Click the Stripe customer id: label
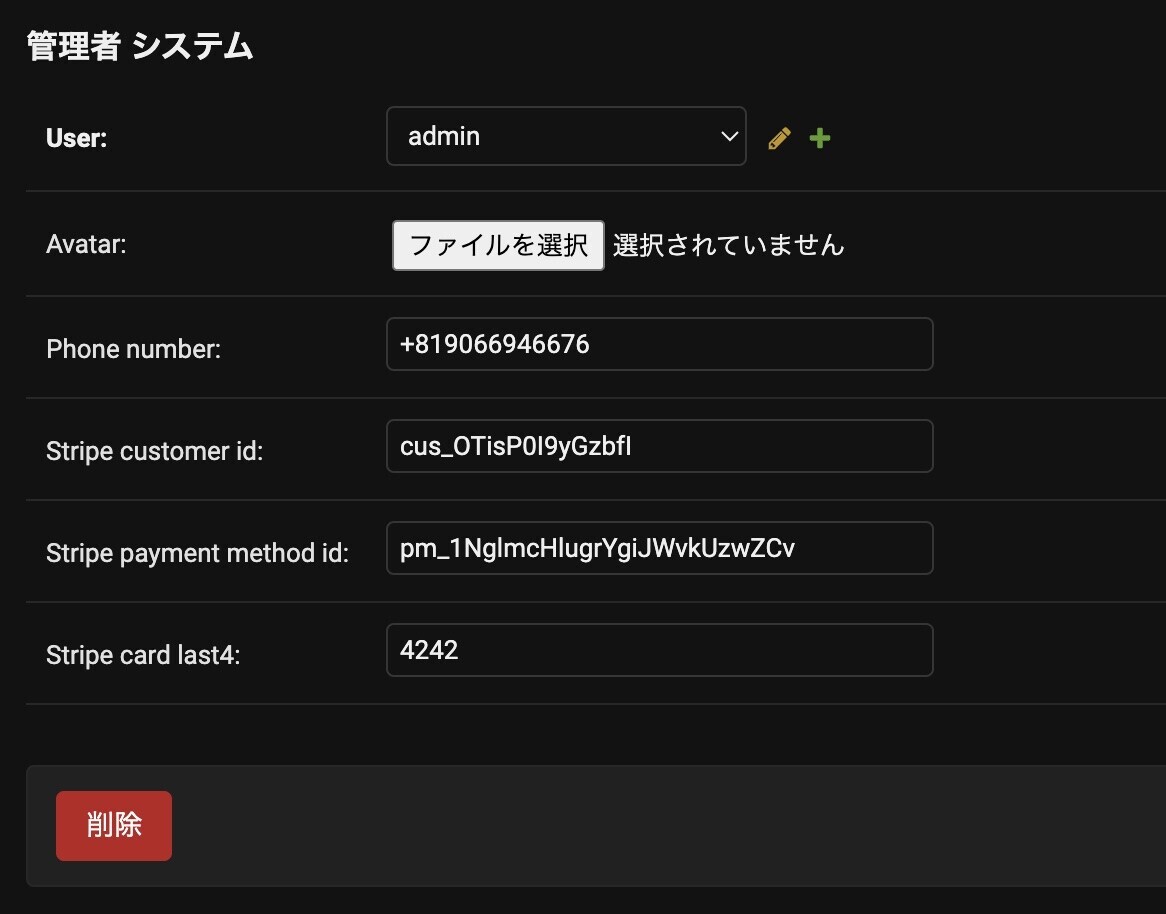 coord(155,451)
